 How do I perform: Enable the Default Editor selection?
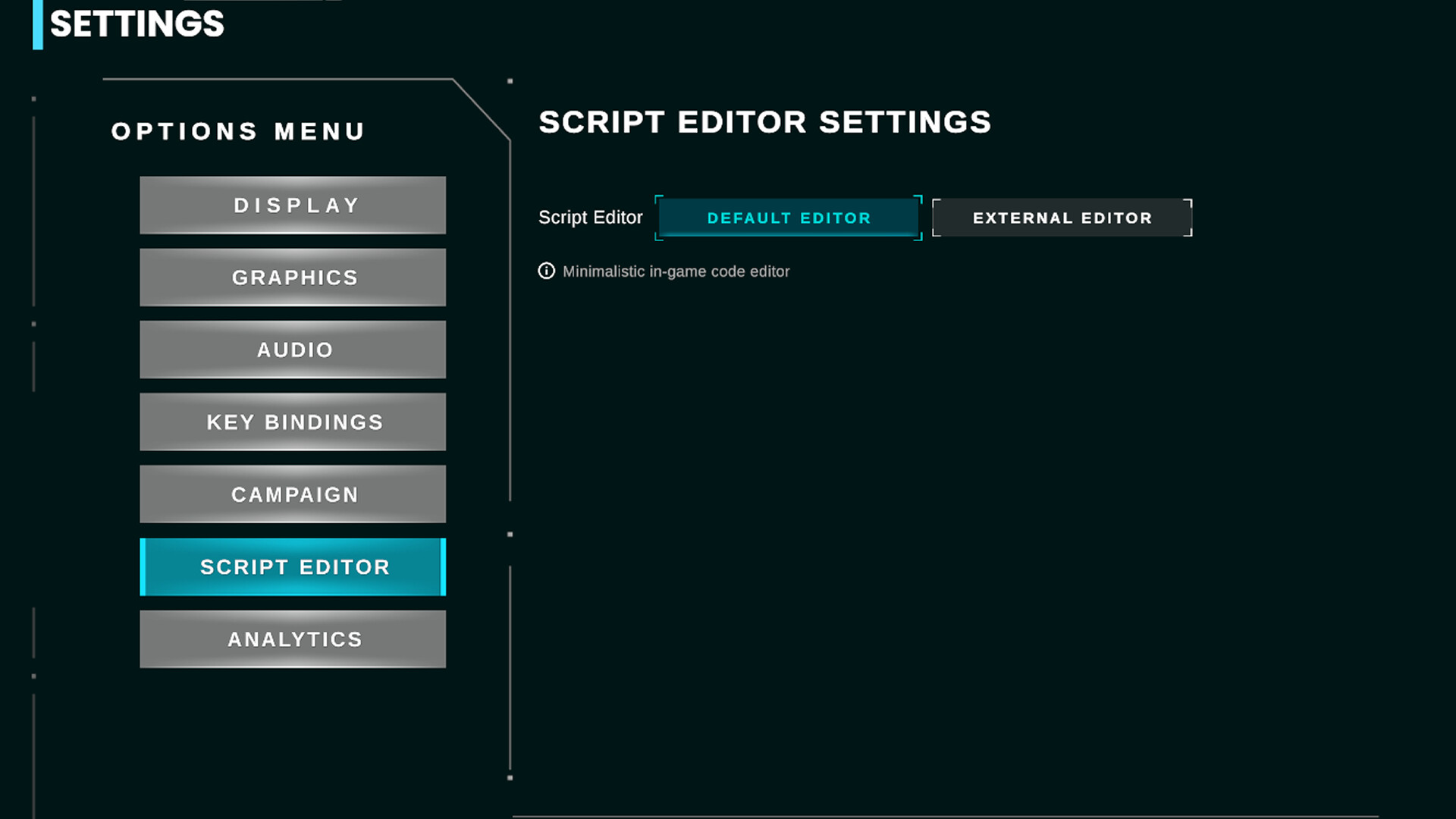(789, 218)
